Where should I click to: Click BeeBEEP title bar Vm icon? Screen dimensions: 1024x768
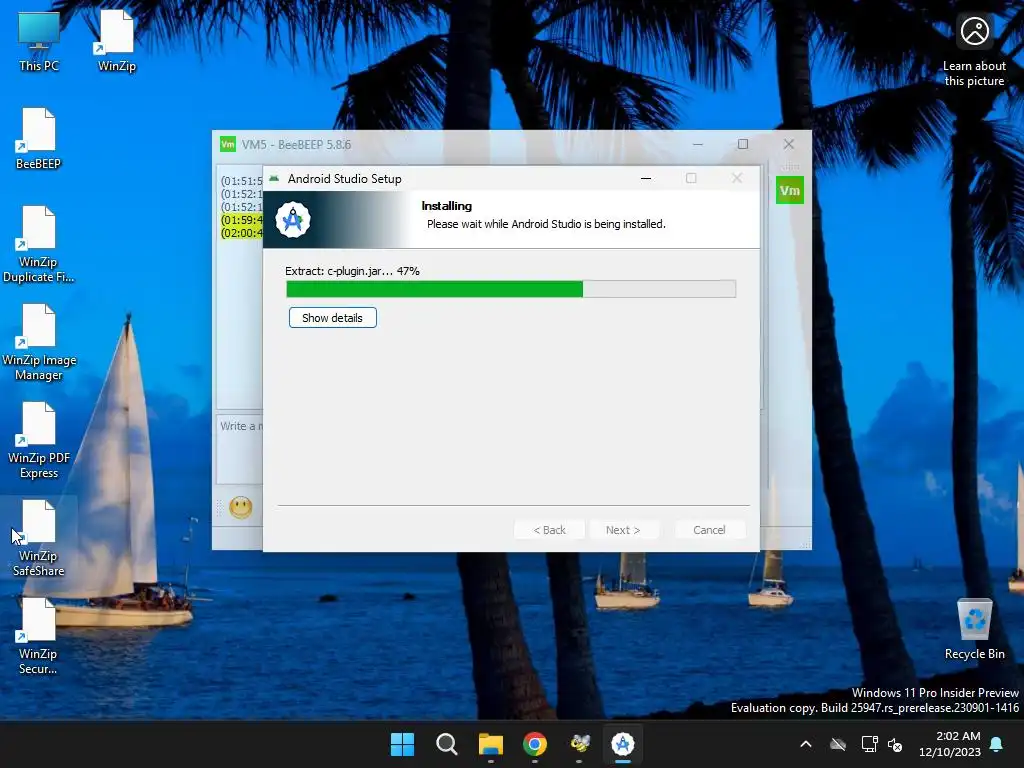coord(228,144)
